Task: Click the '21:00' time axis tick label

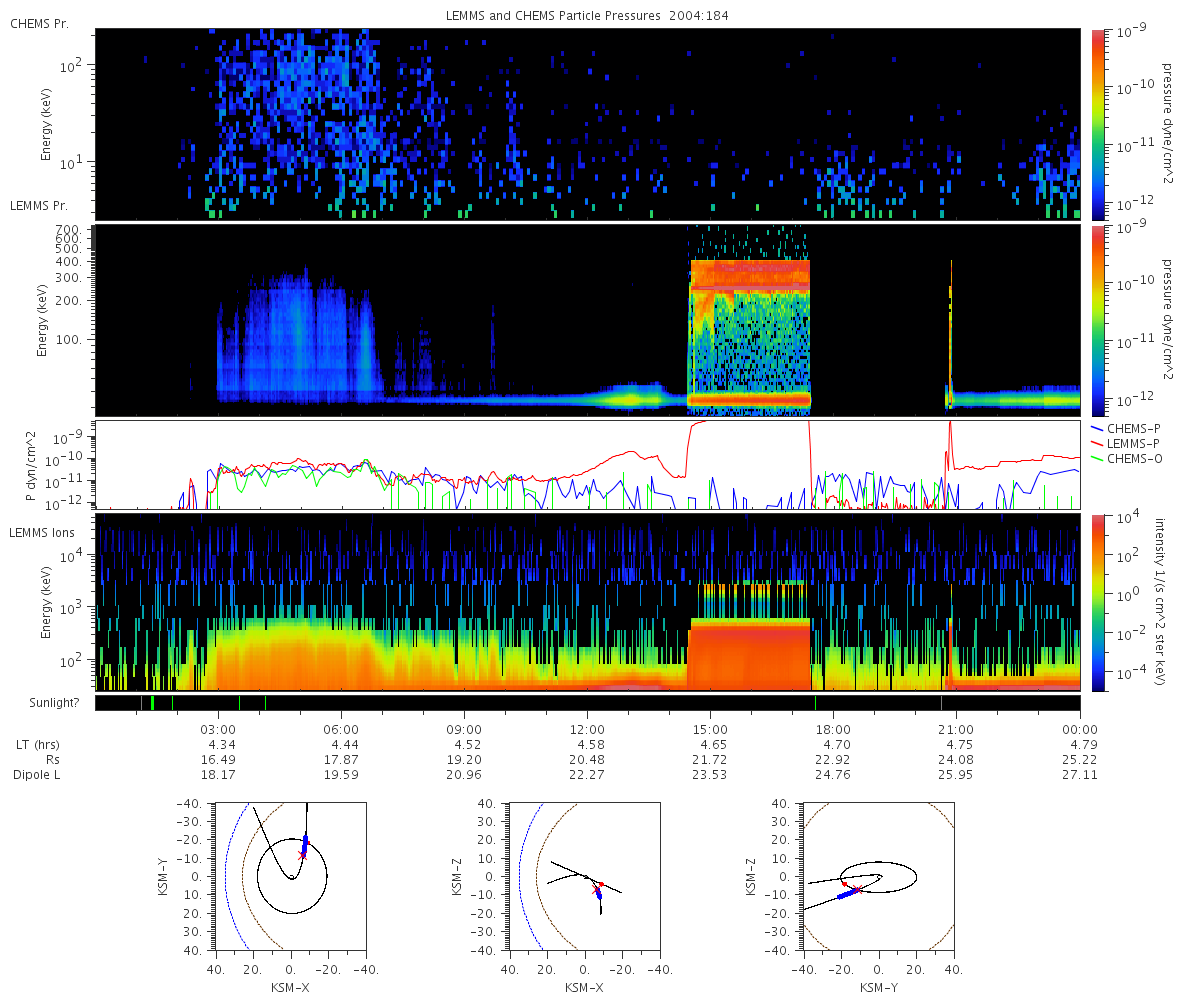Action: point(956,728)
